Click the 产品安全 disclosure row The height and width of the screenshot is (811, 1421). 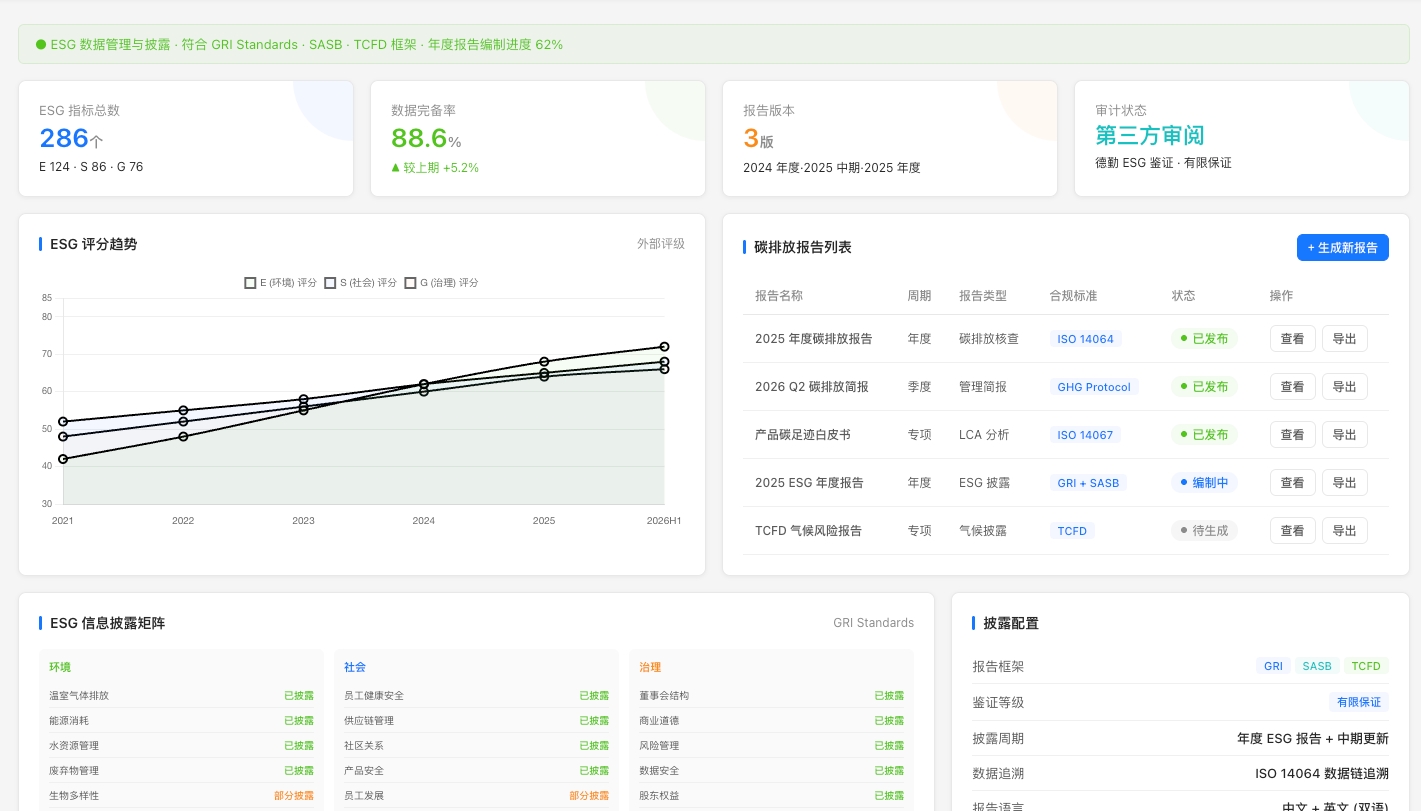(476, 770)
